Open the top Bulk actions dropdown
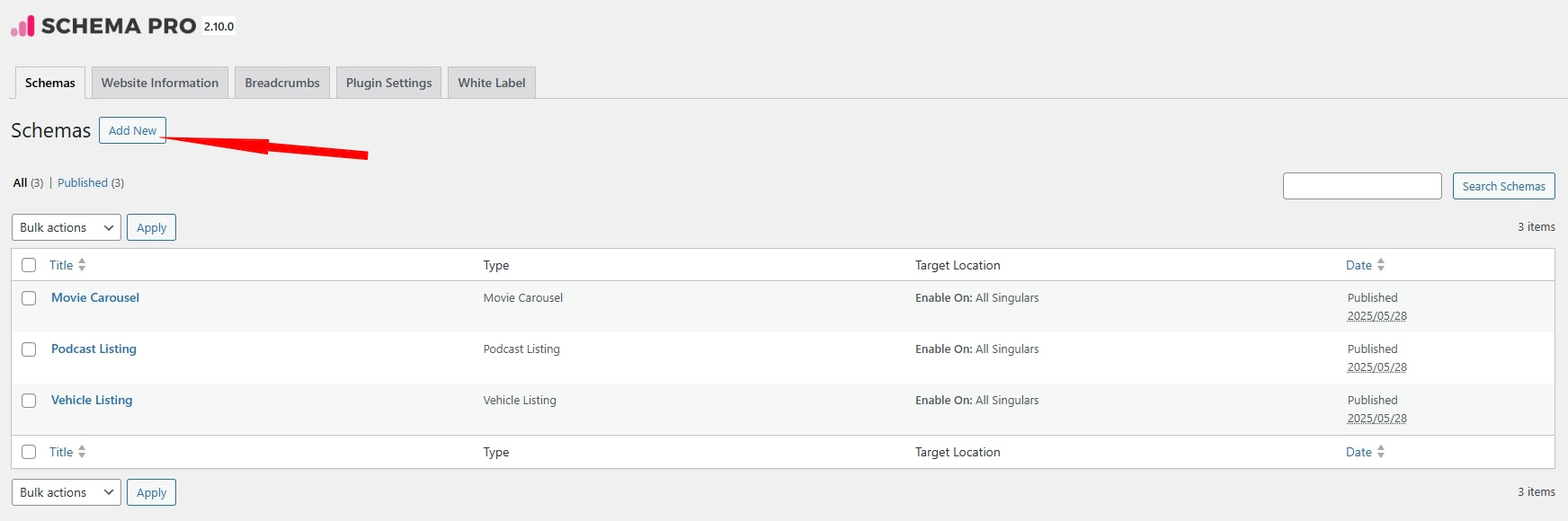Screen dimensions: 1568x521 point(65,226)
